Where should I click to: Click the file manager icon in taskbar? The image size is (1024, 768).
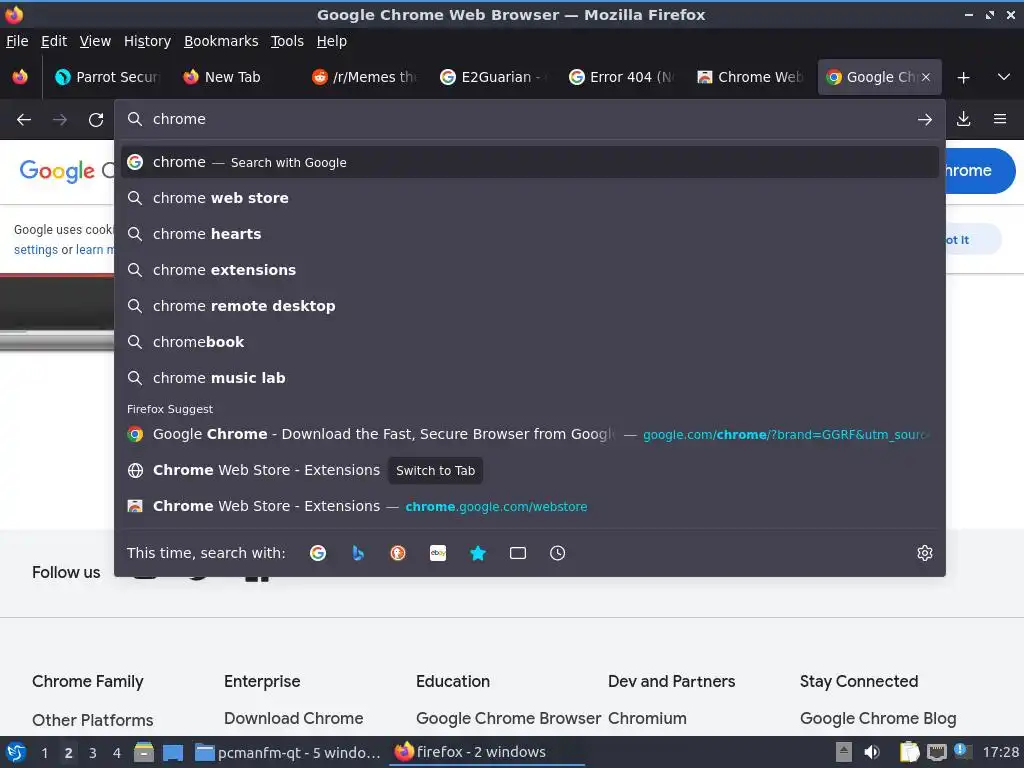(x=144, y=752)
